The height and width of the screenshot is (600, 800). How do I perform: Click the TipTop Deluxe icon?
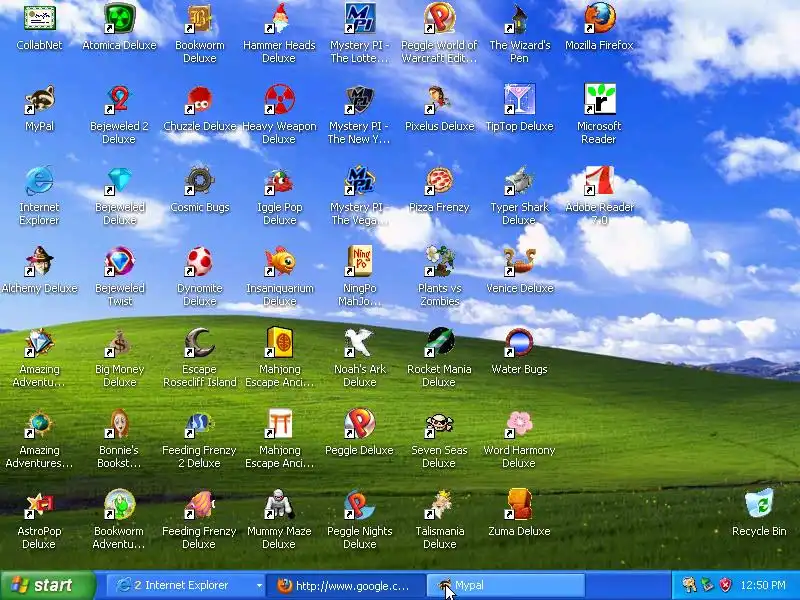click(519, 99)
